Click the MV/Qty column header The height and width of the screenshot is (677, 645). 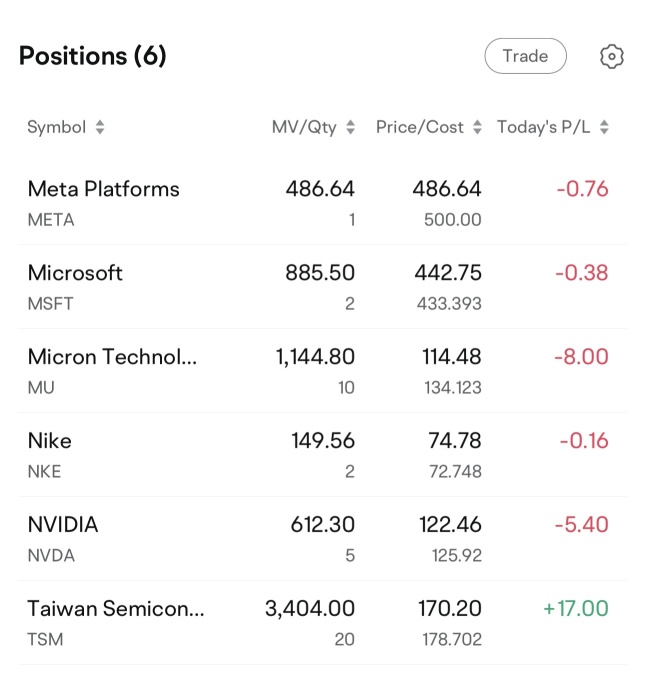(304, 127)
